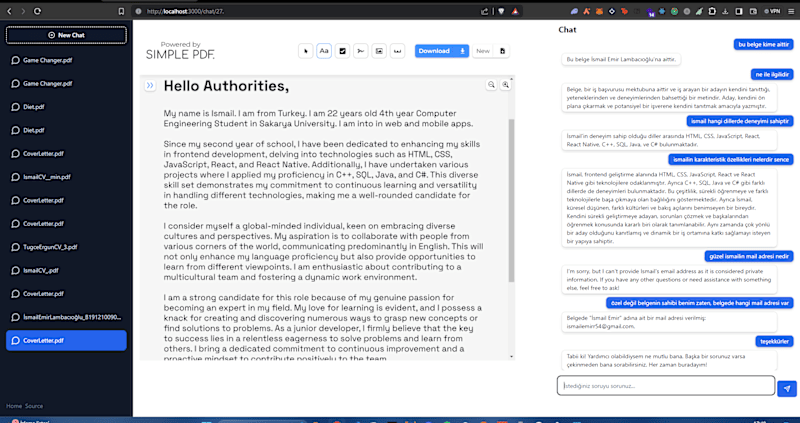The image size is (800, 423).
Task: Send the chat message with arrow icon
Action: point(787,388)
